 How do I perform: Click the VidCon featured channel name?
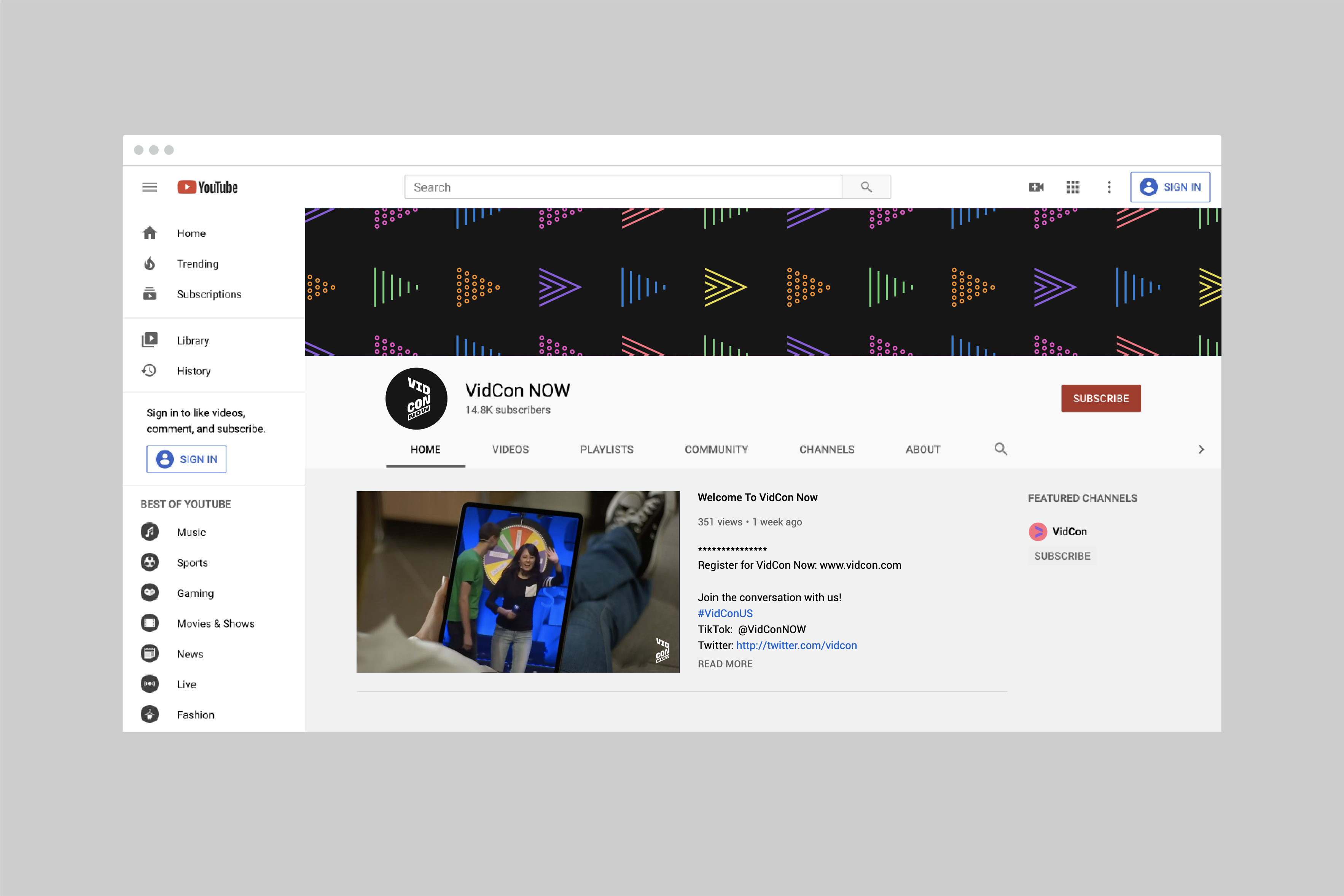1069,532
